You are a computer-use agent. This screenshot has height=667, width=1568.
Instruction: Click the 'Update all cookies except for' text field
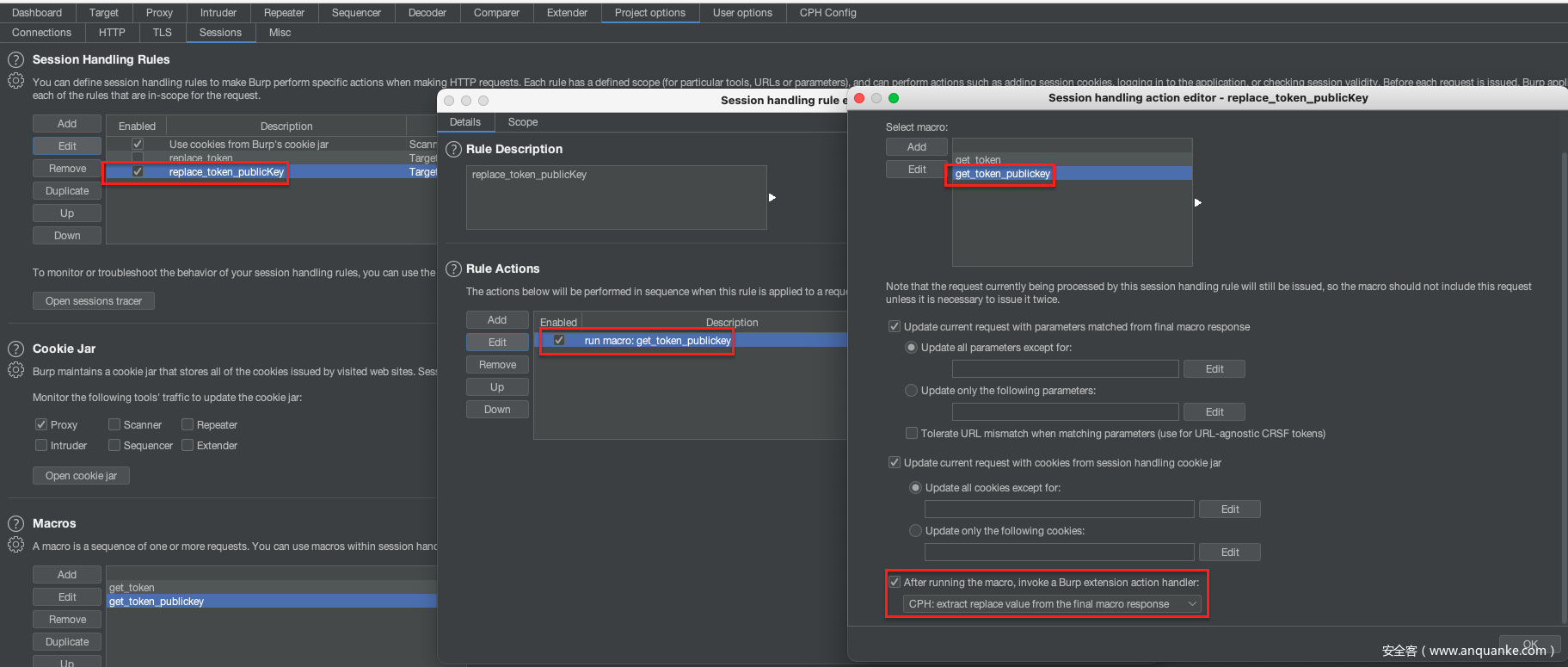[1059, 510]
